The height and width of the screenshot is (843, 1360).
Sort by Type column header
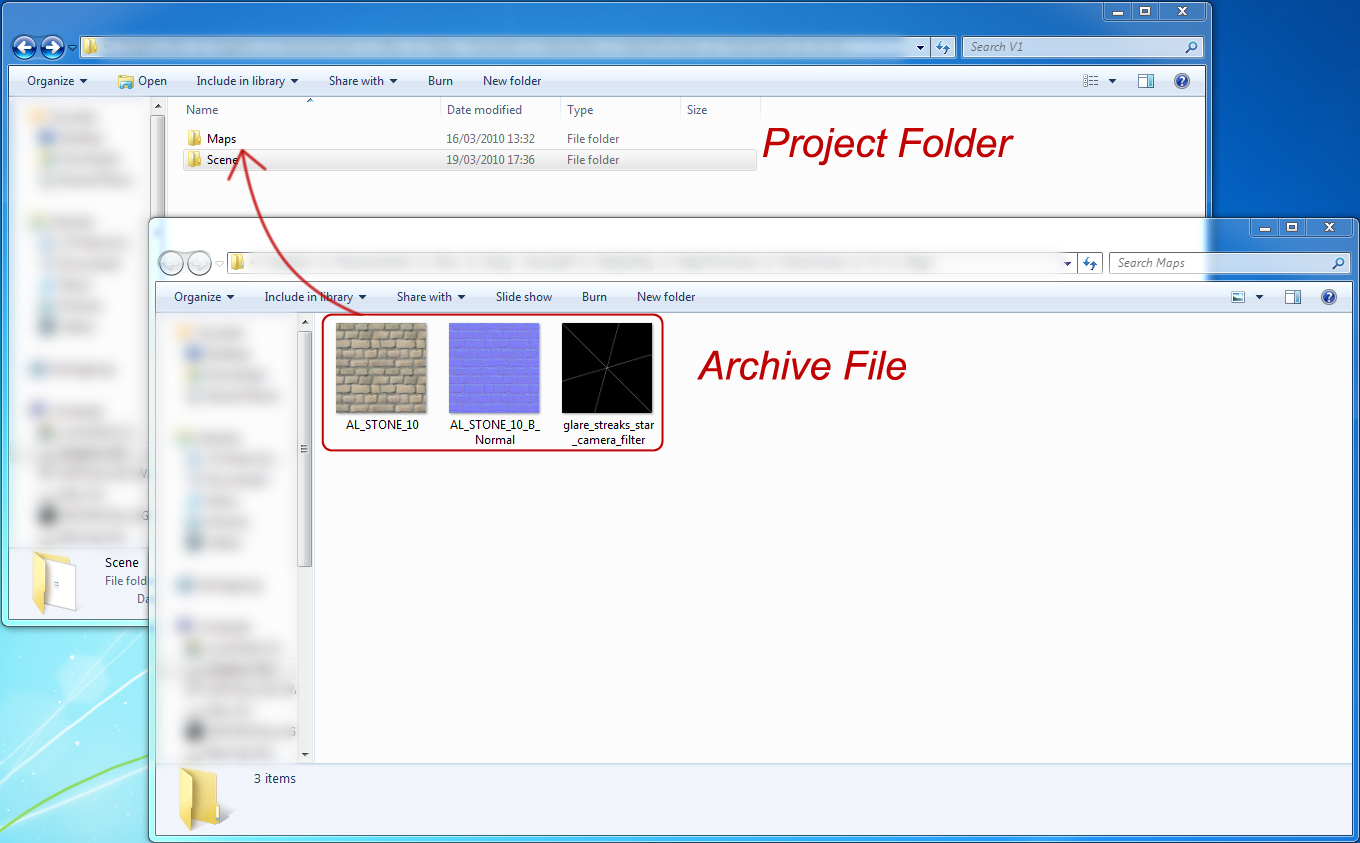[580, 110]
